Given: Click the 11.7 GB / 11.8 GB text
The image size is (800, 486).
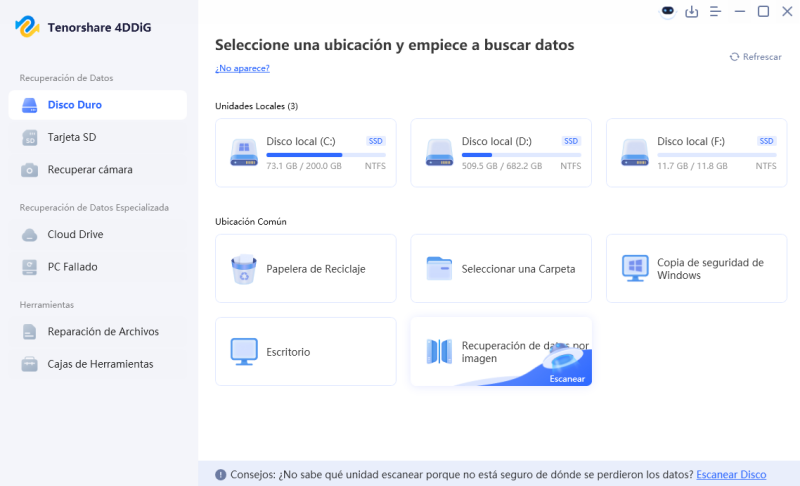Looking at the screenshot, I should pyautogui.click(x=692, y=166).
